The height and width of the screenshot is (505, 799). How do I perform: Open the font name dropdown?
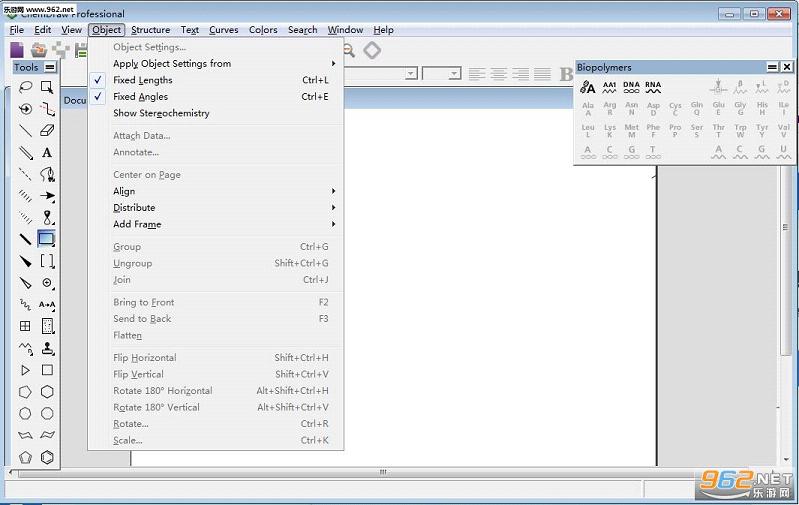[x=411, y=74]
